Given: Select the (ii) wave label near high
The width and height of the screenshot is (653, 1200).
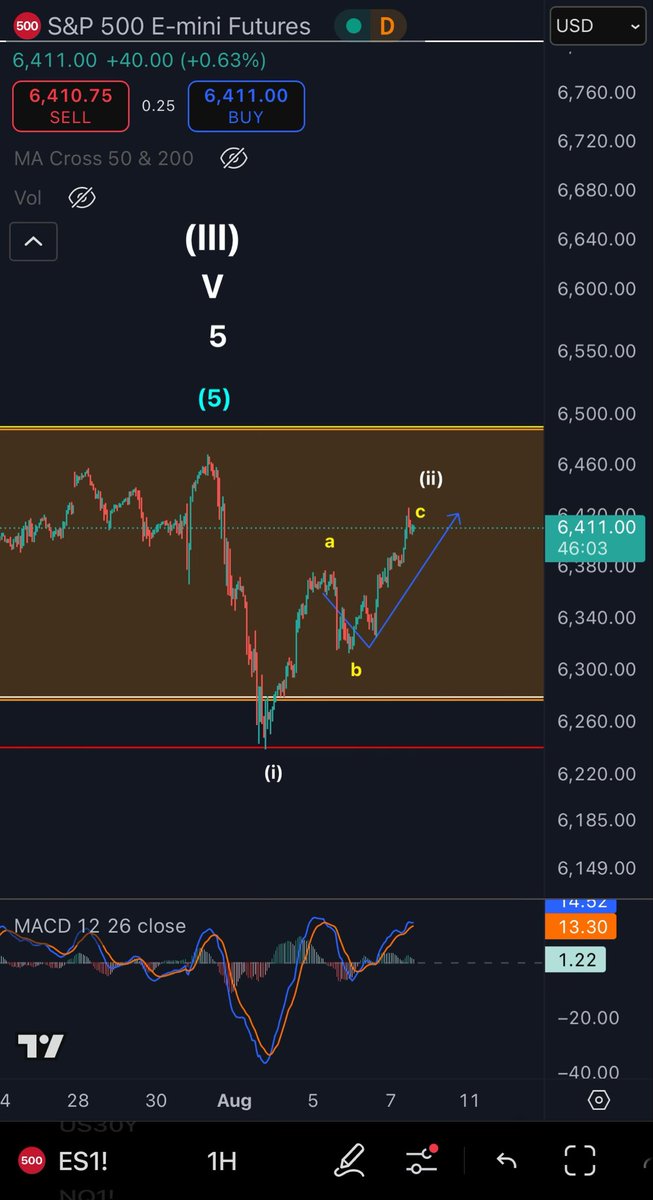Looking at the screenshot, I should (431, 479).
